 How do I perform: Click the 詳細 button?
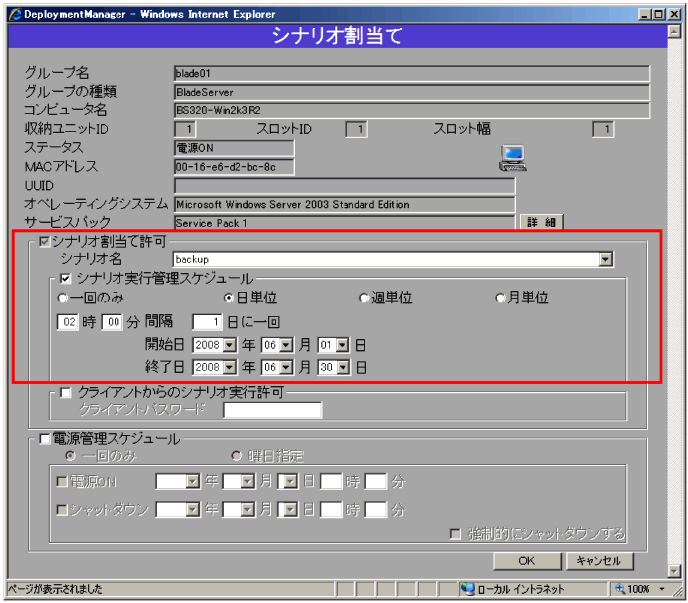coord(541,223)
